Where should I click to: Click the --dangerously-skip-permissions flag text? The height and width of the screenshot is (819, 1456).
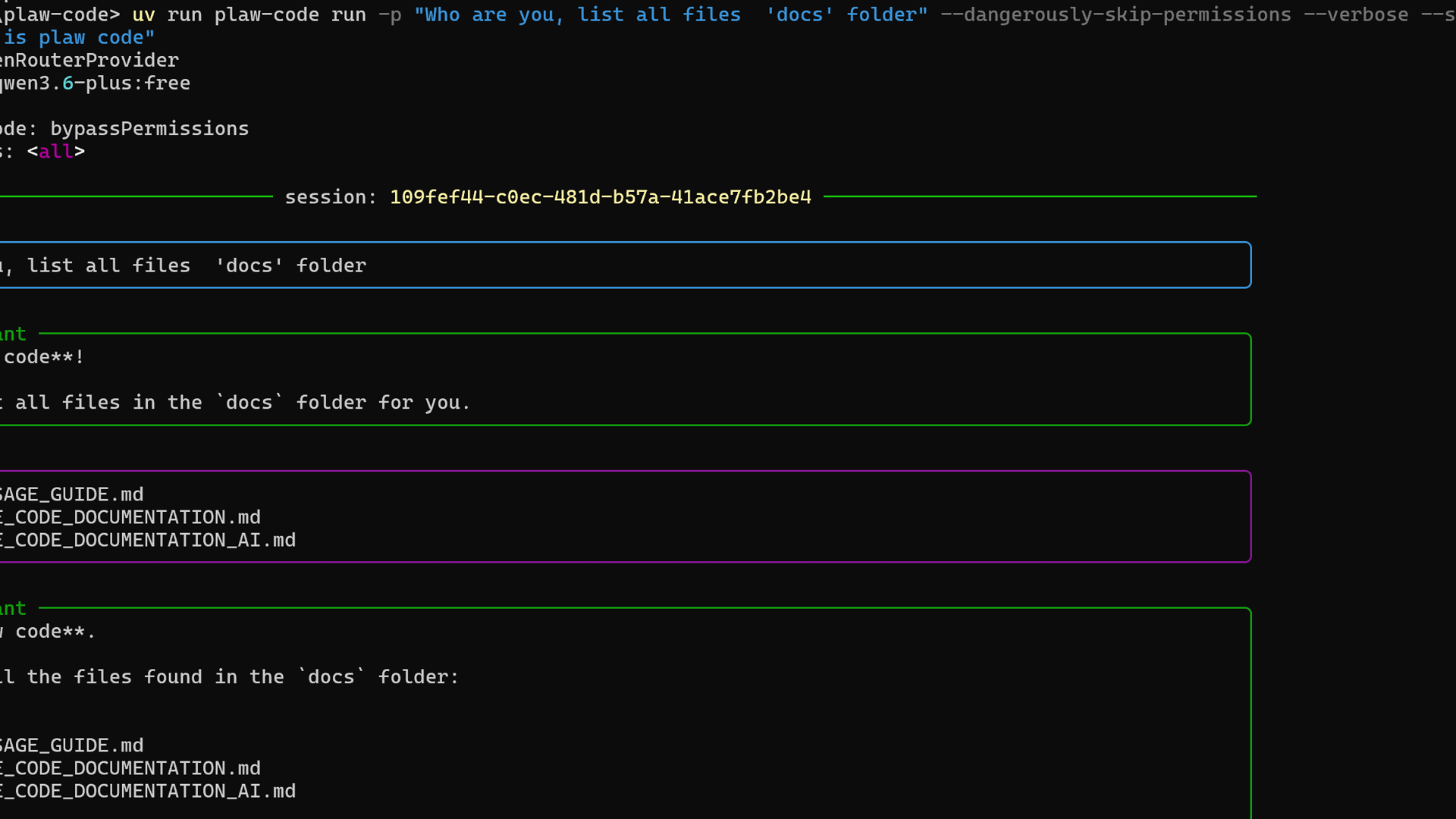(1115, 15)
